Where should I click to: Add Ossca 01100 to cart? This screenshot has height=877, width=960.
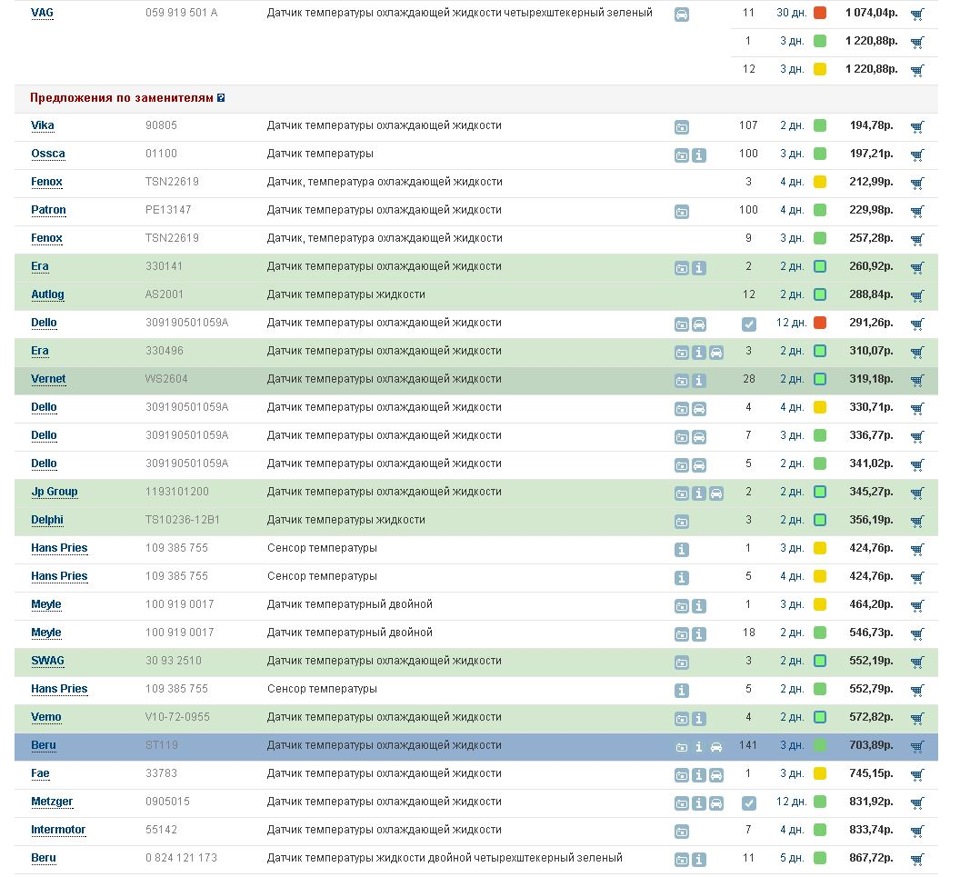coord(917,155)
